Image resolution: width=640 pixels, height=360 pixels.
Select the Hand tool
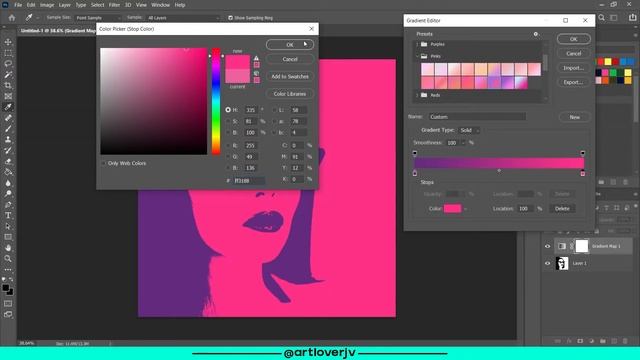[8, 248]
